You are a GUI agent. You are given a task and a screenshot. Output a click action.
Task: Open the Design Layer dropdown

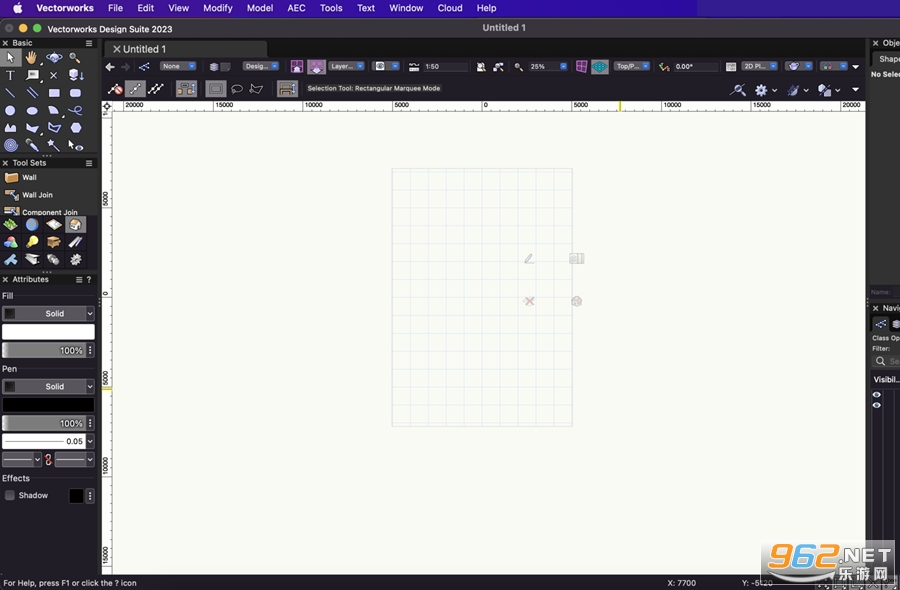tap(261, 66)
